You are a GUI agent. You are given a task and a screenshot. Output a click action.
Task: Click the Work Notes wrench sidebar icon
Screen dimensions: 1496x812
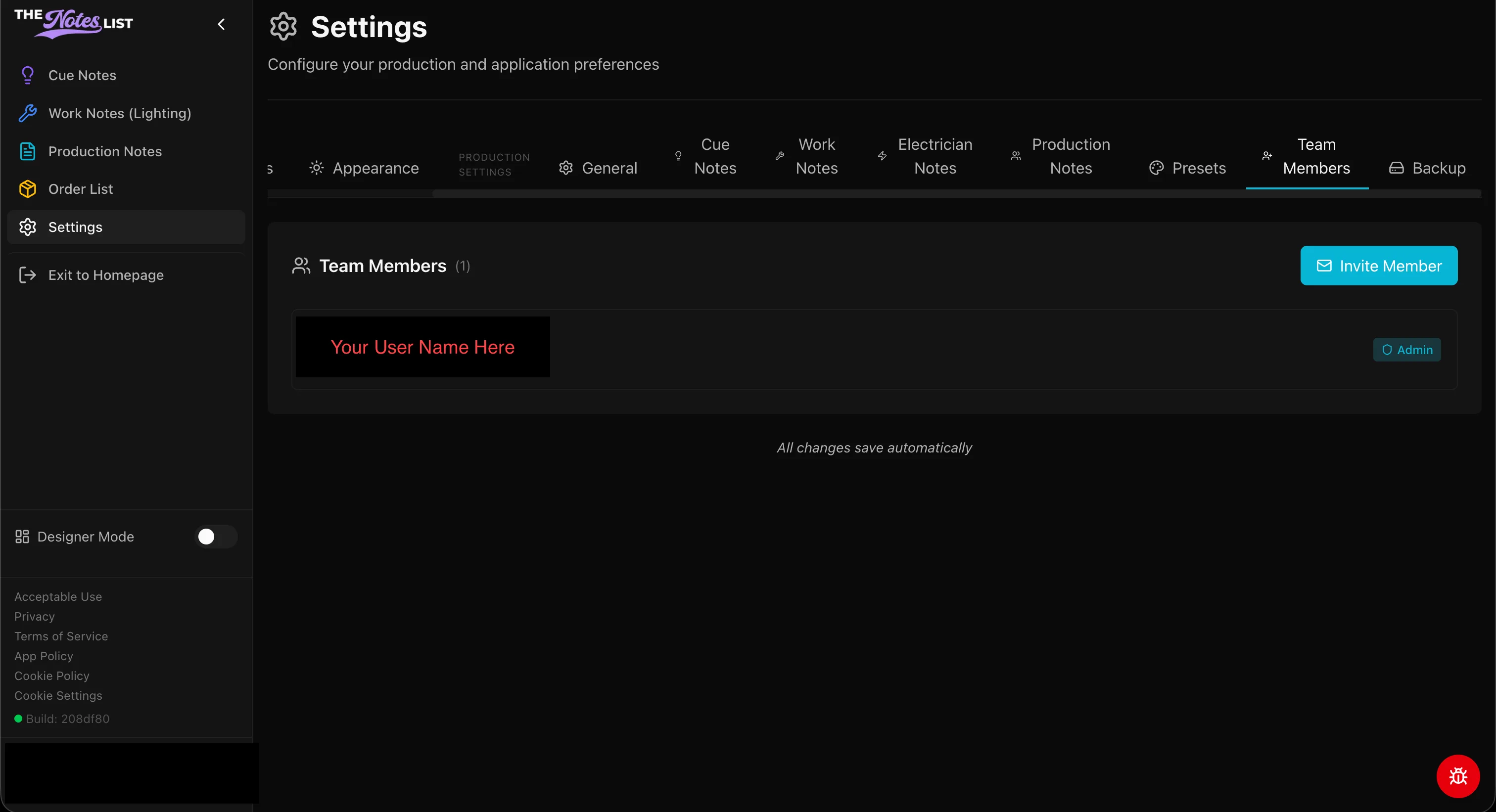point(27,113)
